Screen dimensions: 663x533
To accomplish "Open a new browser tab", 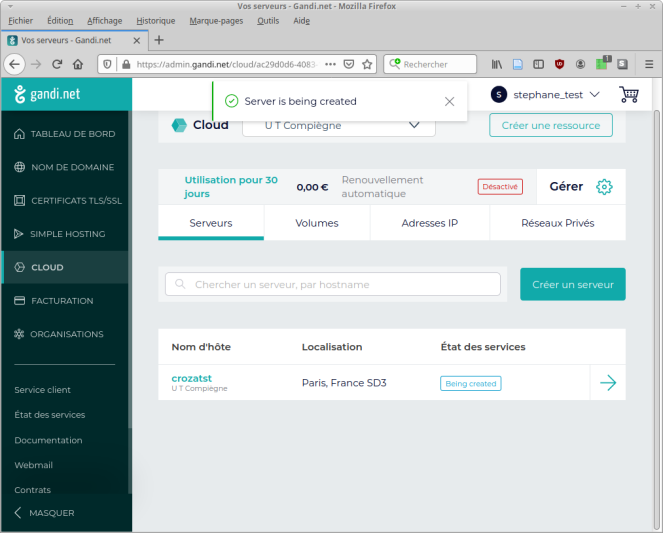I will (x=159, y=40).
